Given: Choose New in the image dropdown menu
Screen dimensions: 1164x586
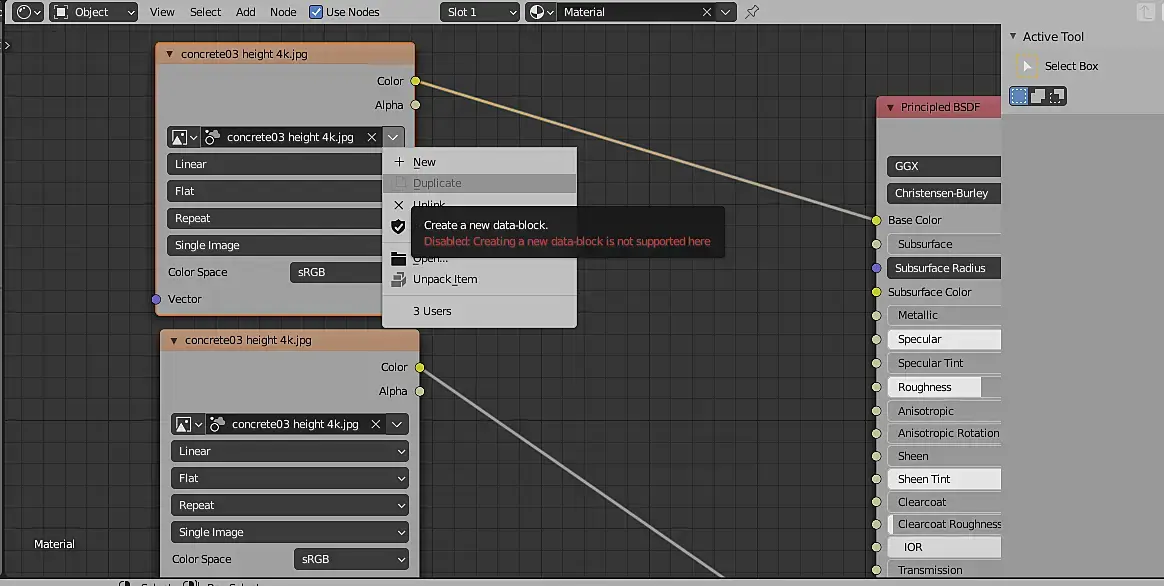Looking at the screenshot, I should (x=479, y=162).
